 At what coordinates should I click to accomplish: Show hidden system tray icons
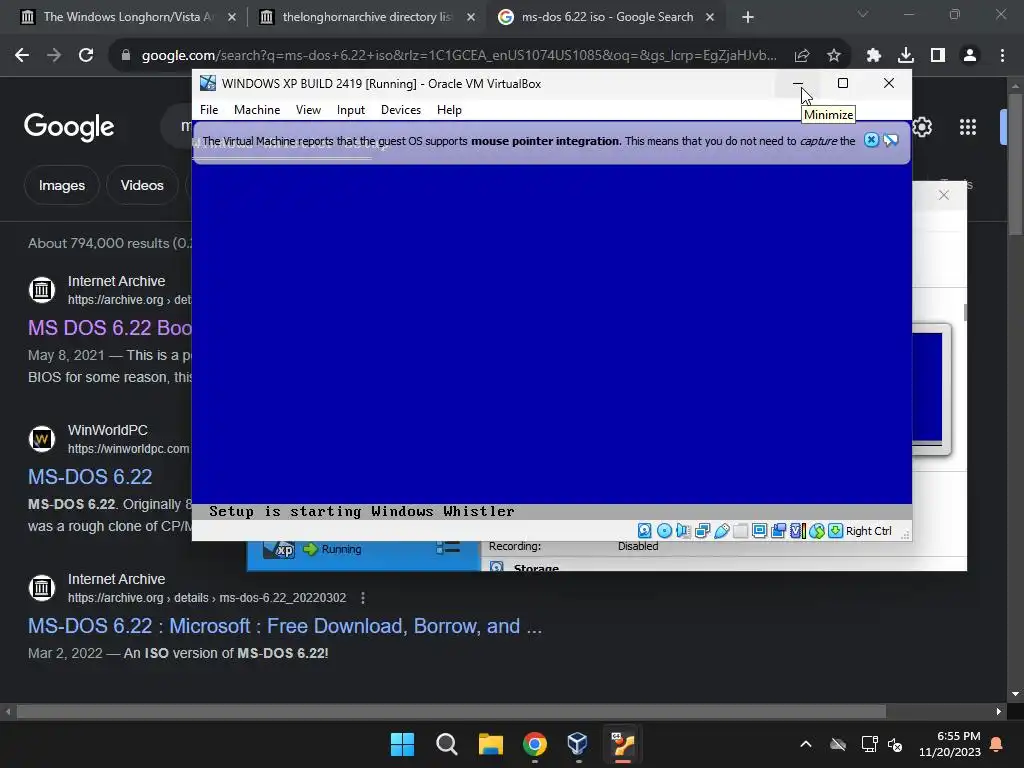click(x=806, y=744)
